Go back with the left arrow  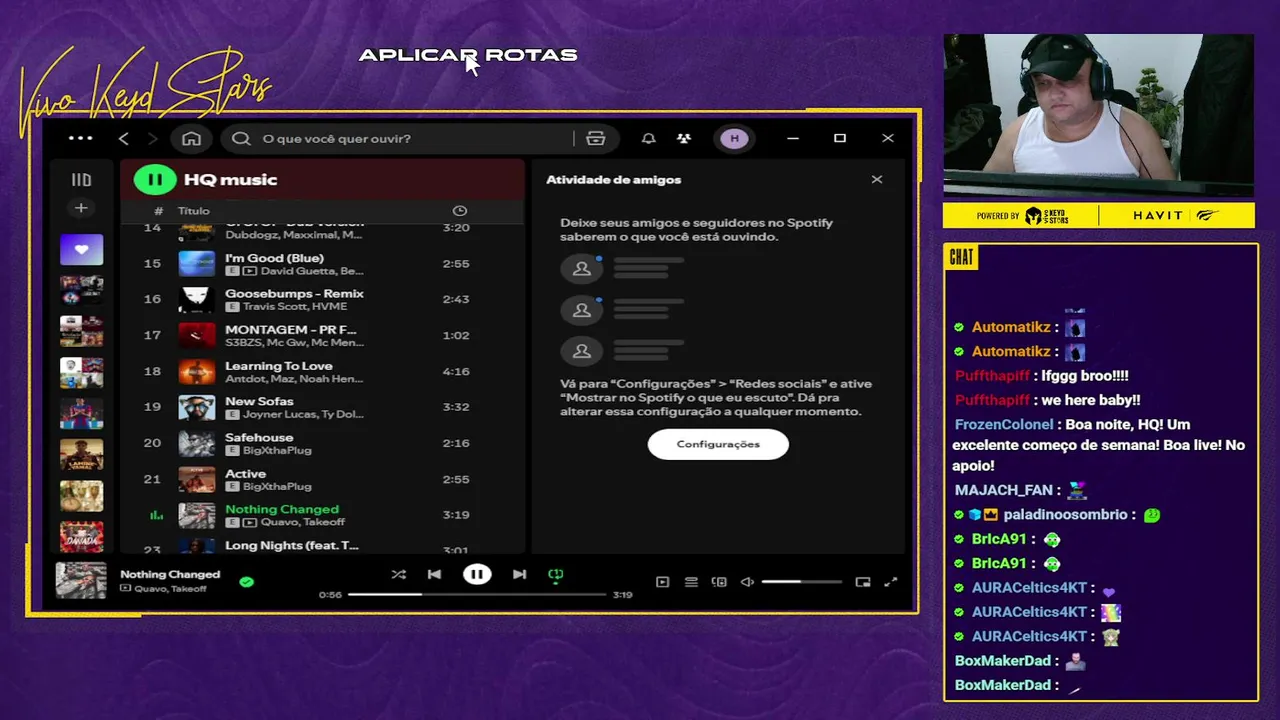tap(123, 138)
